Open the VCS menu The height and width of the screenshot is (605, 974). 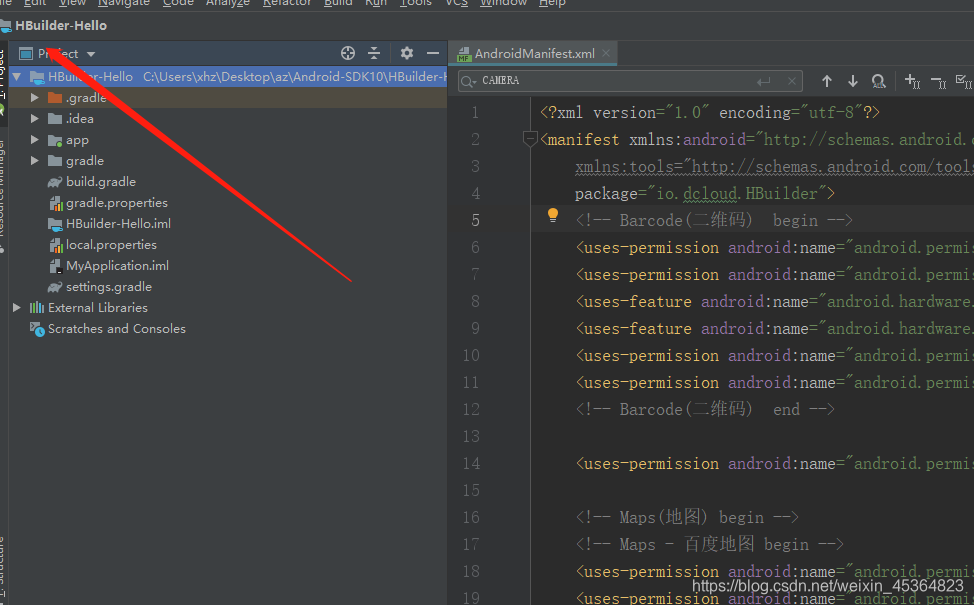coord(457,3)
